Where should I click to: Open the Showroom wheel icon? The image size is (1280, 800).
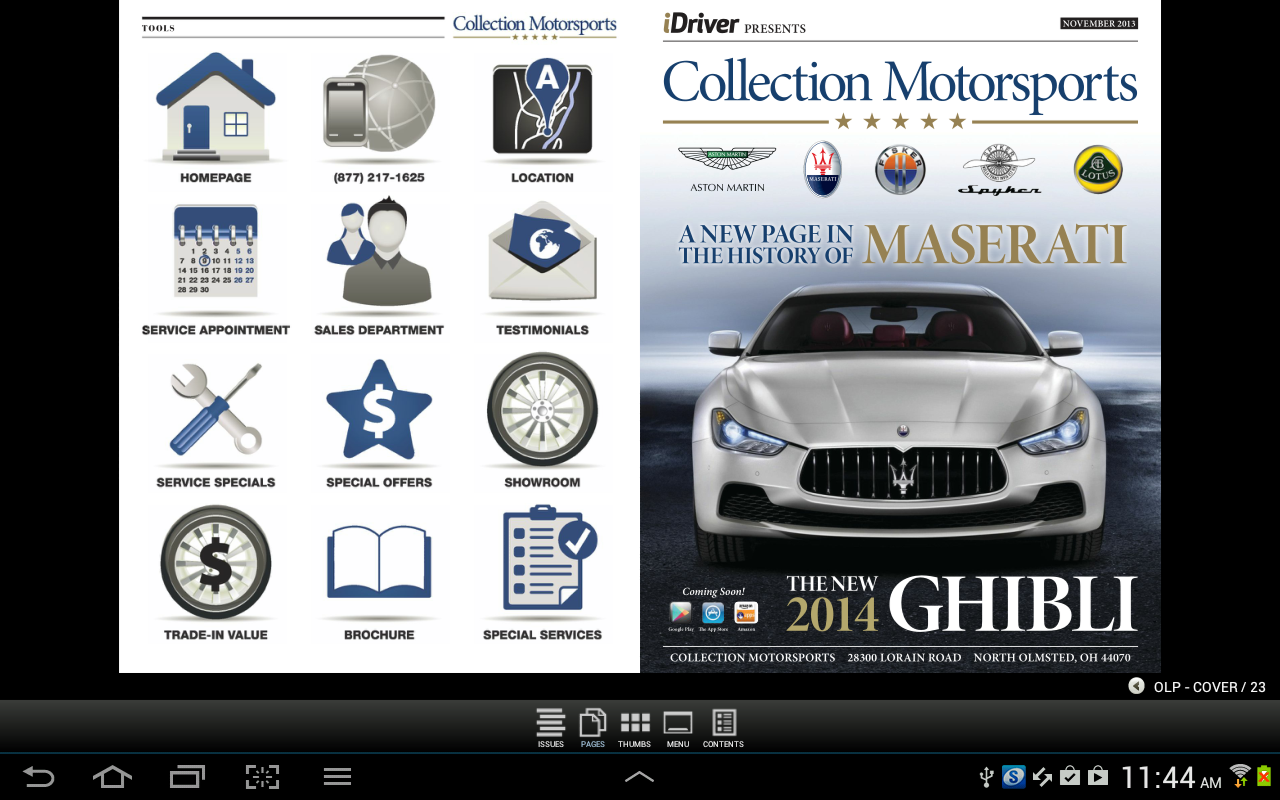(x=542, y=409)
